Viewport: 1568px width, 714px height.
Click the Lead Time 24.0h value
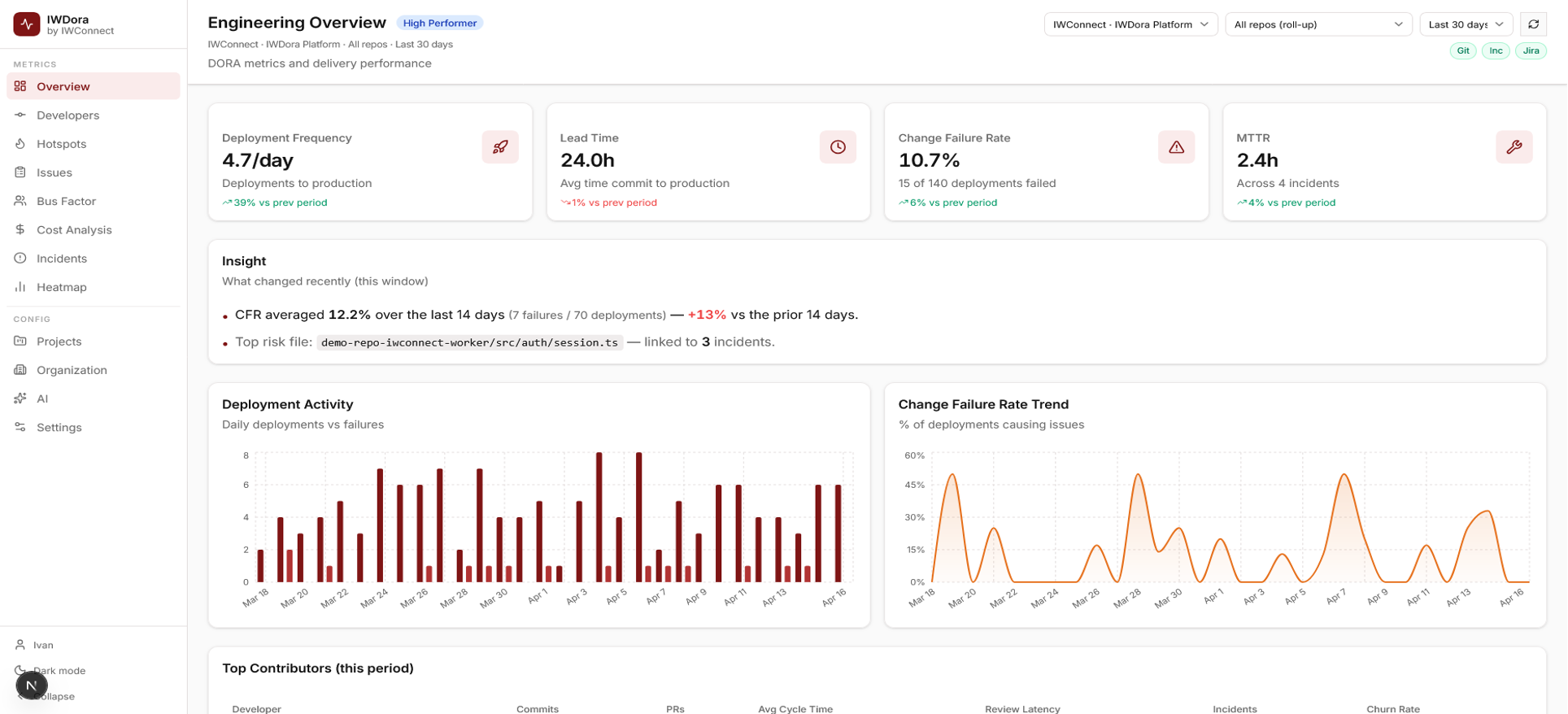587,160
